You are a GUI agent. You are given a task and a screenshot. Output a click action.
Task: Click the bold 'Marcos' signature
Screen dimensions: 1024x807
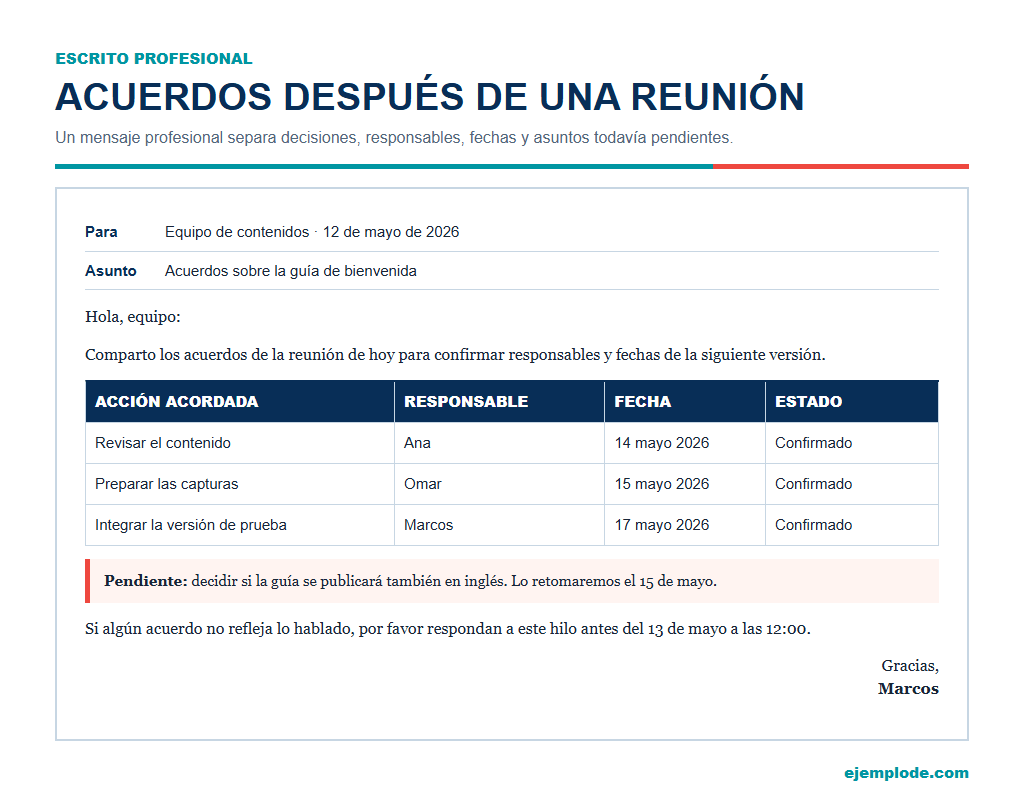(x=908, y=689)
